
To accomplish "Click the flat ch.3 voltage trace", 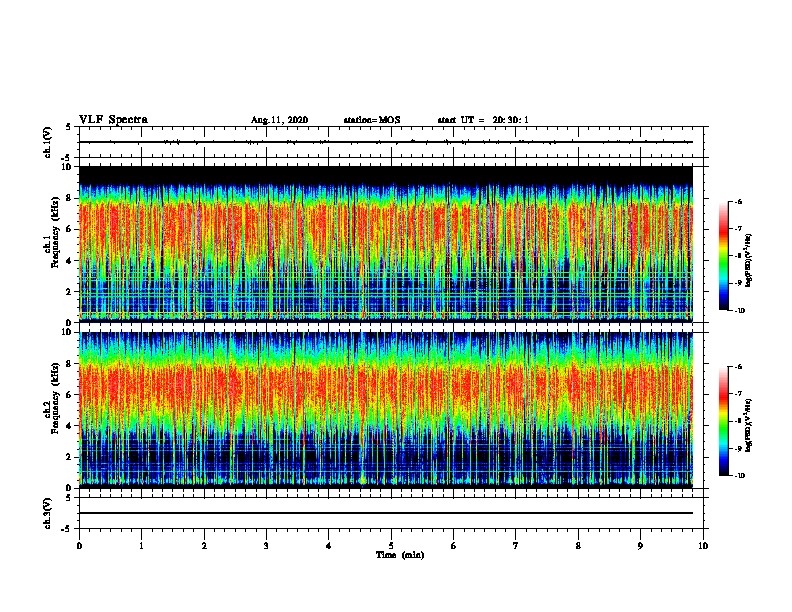I will click(x=386, y=513).
